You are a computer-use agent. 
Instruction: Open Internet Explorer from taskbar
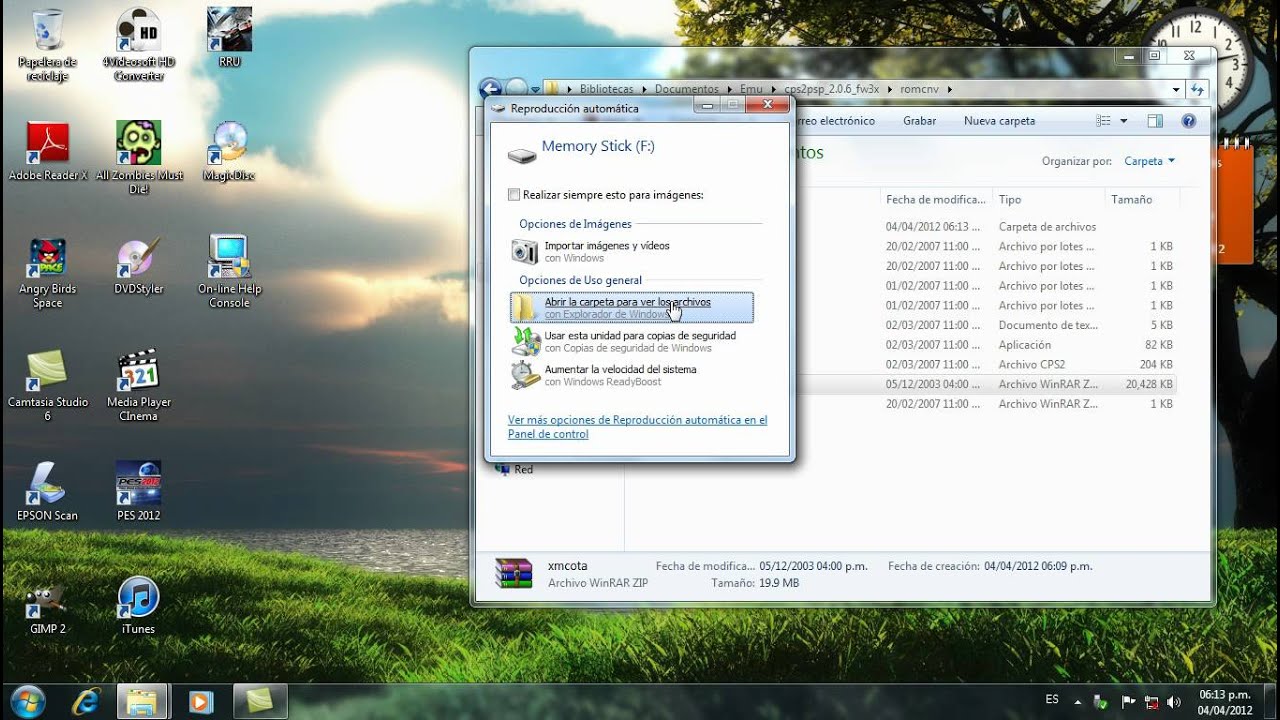point(85,701)
